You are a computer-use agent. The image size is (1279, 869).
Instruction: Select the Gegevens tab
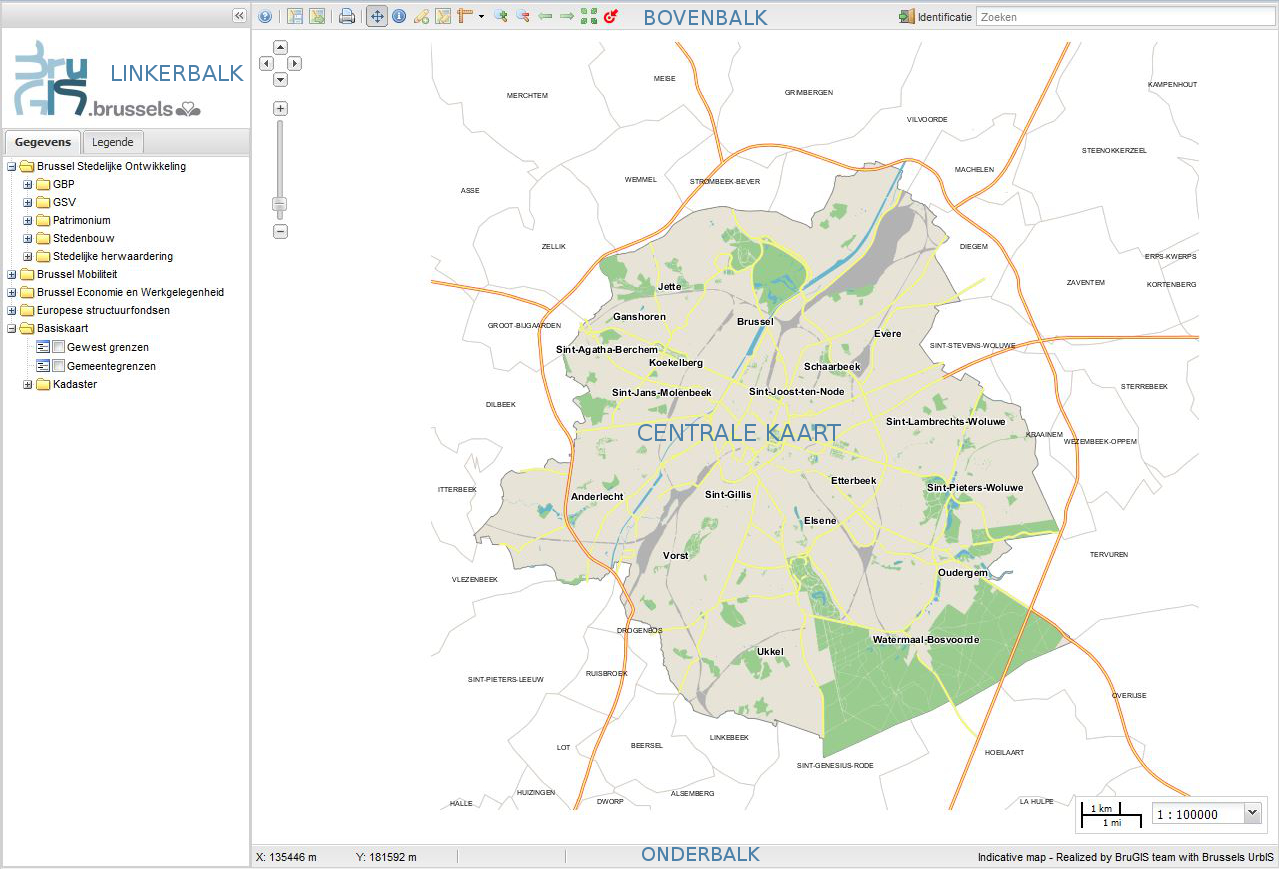pos(43,142)
